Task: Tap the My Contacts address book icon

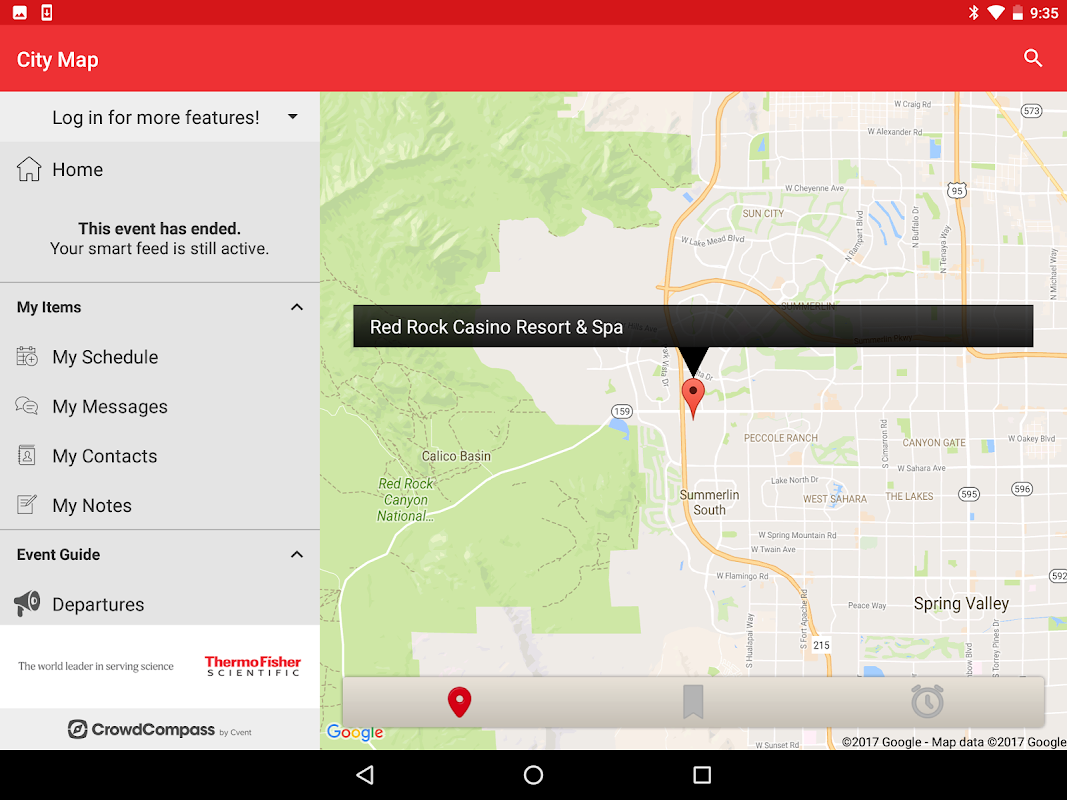Action: tap(27, 455)
